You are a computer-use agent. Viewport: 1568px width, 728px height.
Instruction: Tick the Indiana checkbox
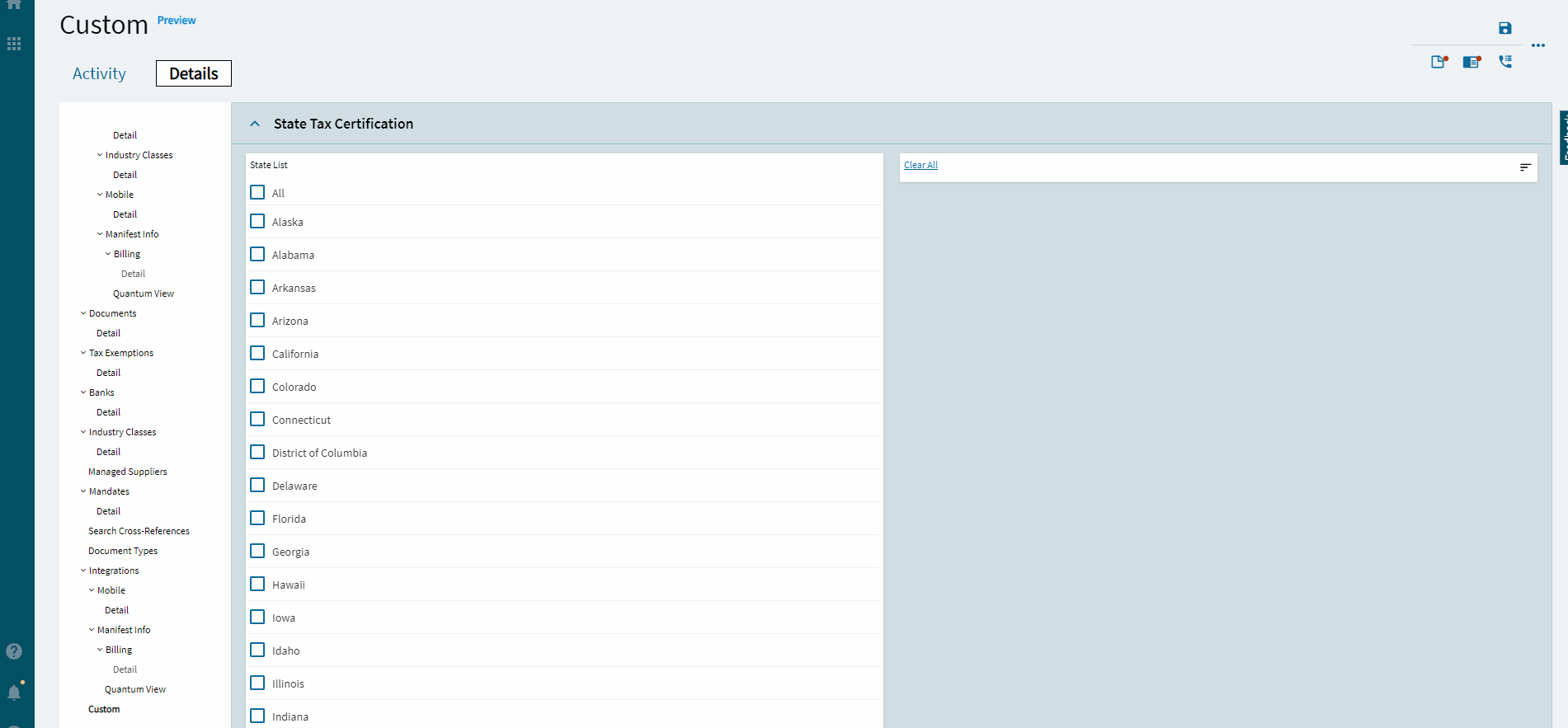click(257, 716)
